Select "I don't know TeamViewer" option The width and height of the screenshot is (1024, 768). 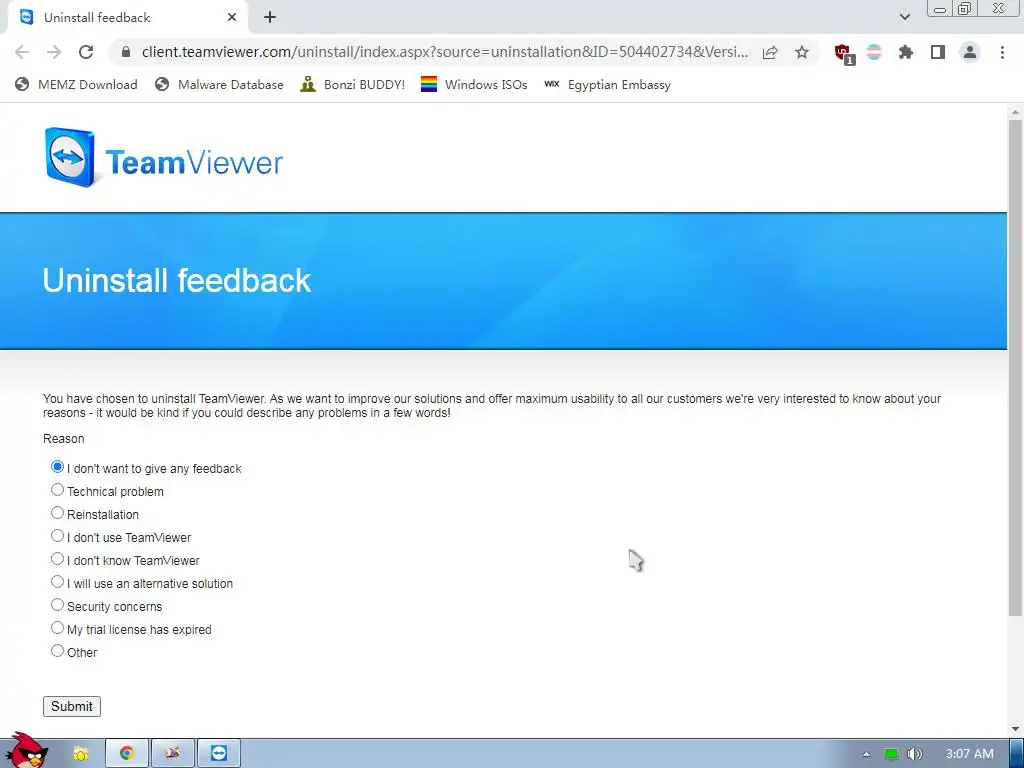pyautogui.click(x=57, y=559)
